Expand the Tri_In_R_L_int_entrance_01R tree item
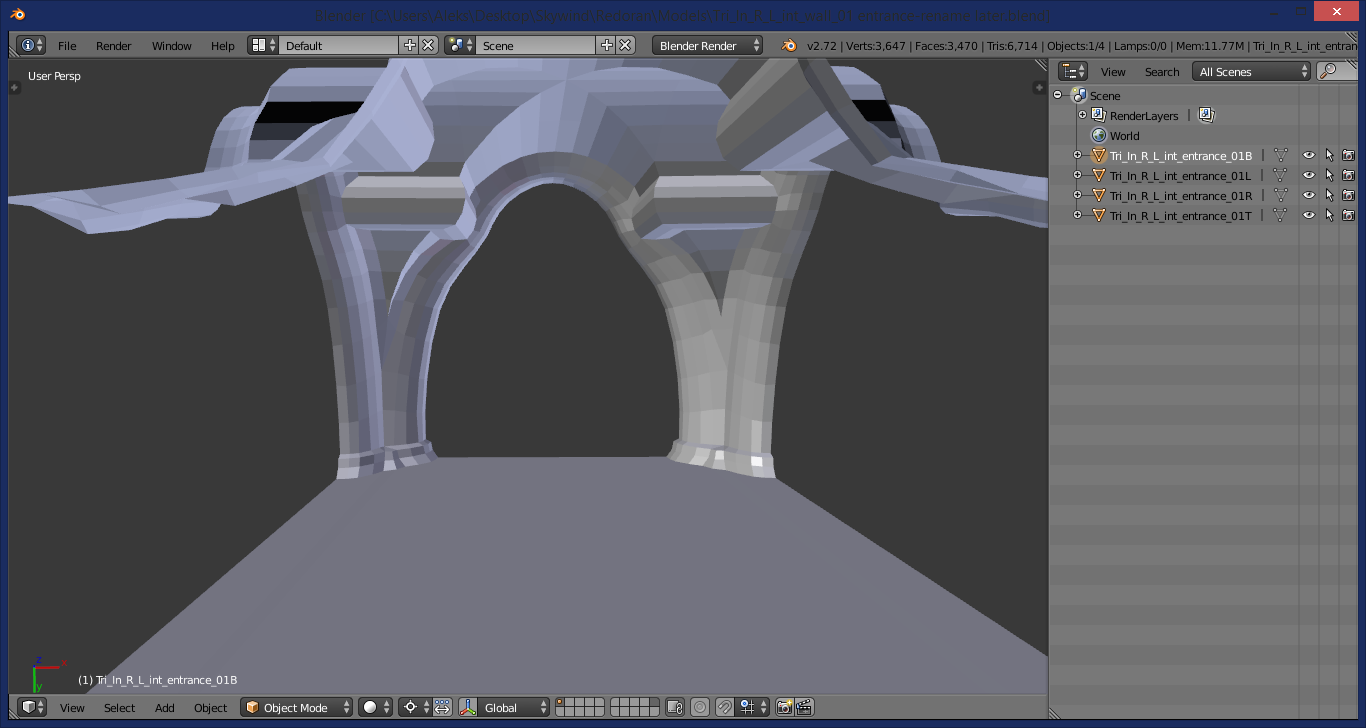Image resolution: width=1366 pixels, height=728 pixels. [x=1077, y=195]
